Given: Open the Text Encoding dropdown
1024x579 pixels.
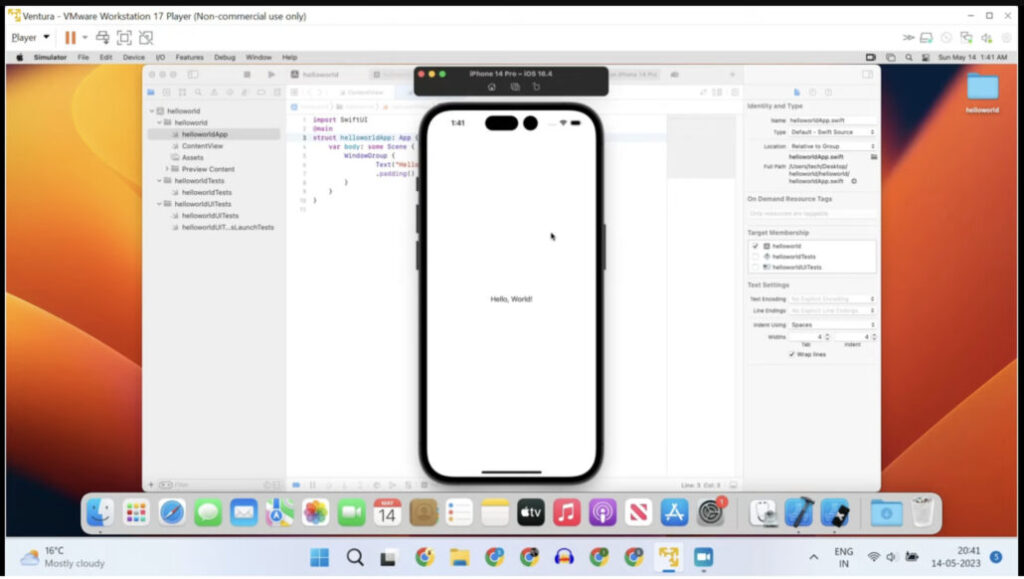Looking at the screenshot, I should point(833,299).
